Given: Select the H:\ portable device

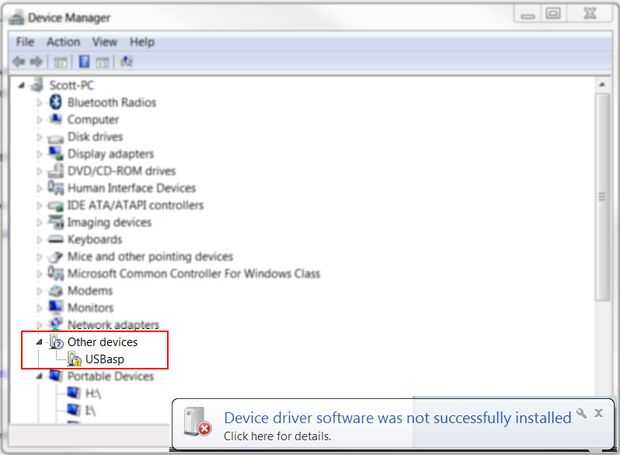Looking at the screenshot, I should 93,393.
